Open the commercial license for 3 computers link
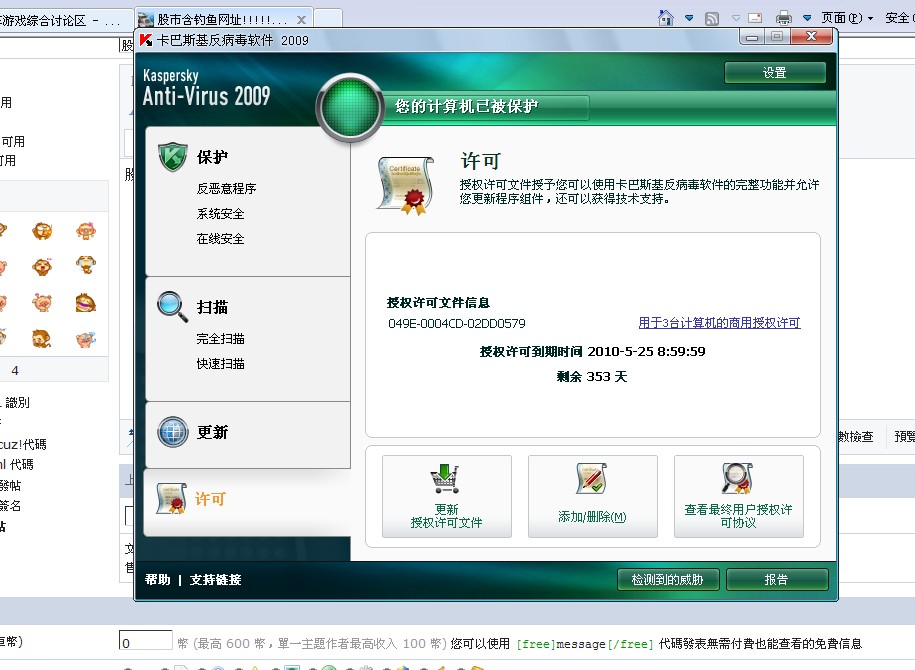The height and width of the screenshot is (670, 915). [x=719, y=323]
